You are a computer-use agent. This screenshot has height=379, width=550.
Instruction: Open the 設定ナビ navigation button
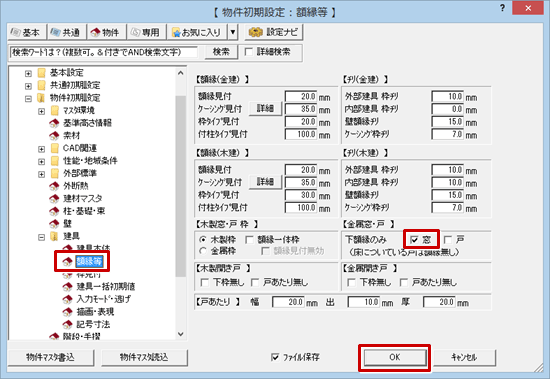click(x=274, y=32)
